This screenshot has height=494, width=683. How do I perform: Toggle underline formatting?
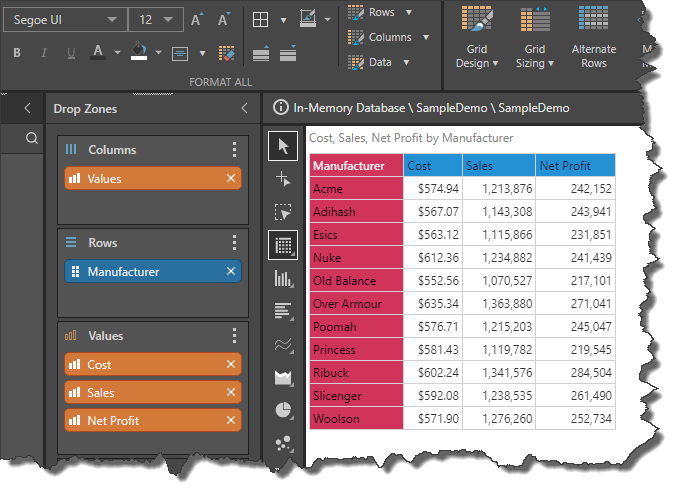70,53
